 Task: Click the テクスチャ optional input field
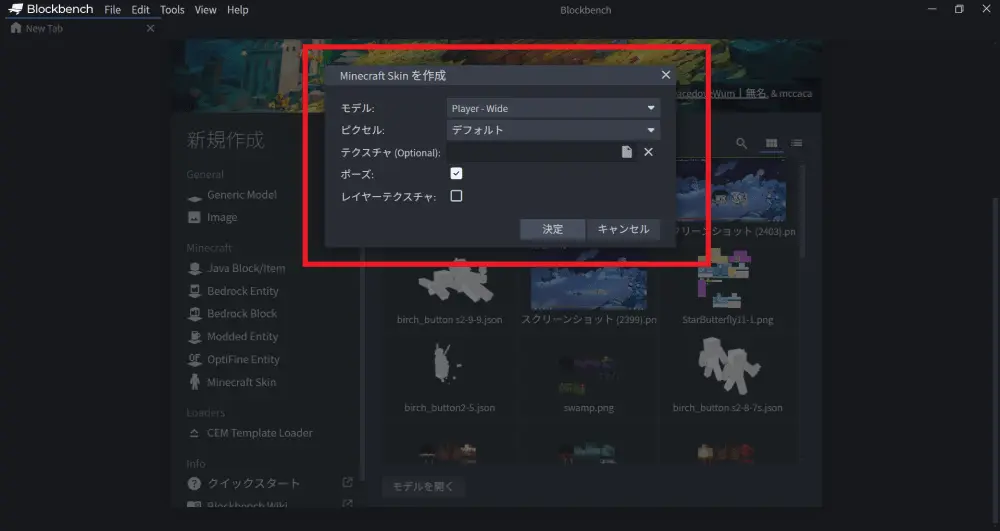530,152
